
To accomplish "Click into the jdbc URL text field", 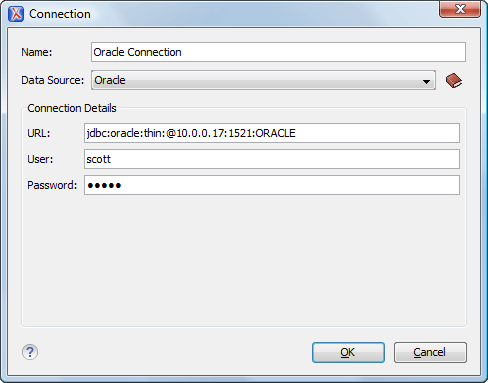I will point(272,133).
